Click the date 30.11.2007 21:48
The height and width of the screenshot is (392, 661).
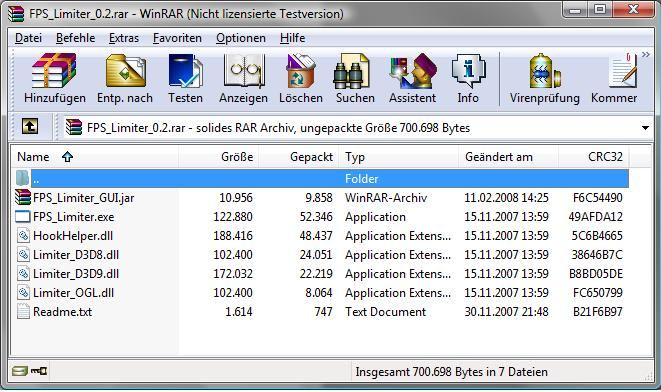506,311
